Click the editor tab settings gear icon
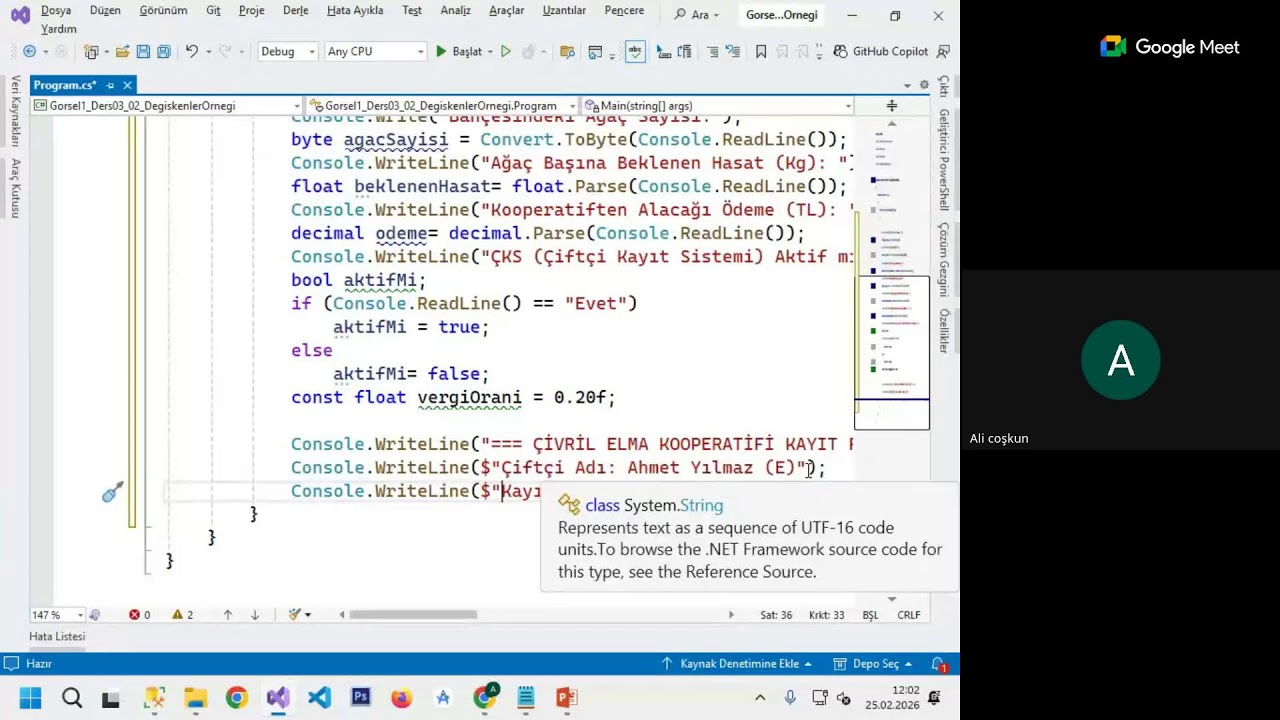The height and width of the screenshot is (720, 1280). (924, 85)
